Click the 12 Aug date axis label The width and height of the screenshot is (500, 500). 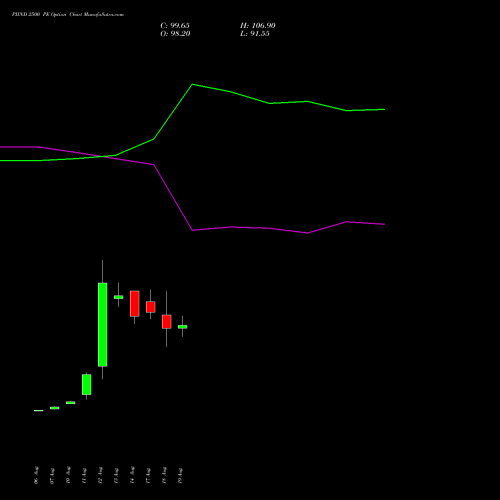tap(100, 475)
